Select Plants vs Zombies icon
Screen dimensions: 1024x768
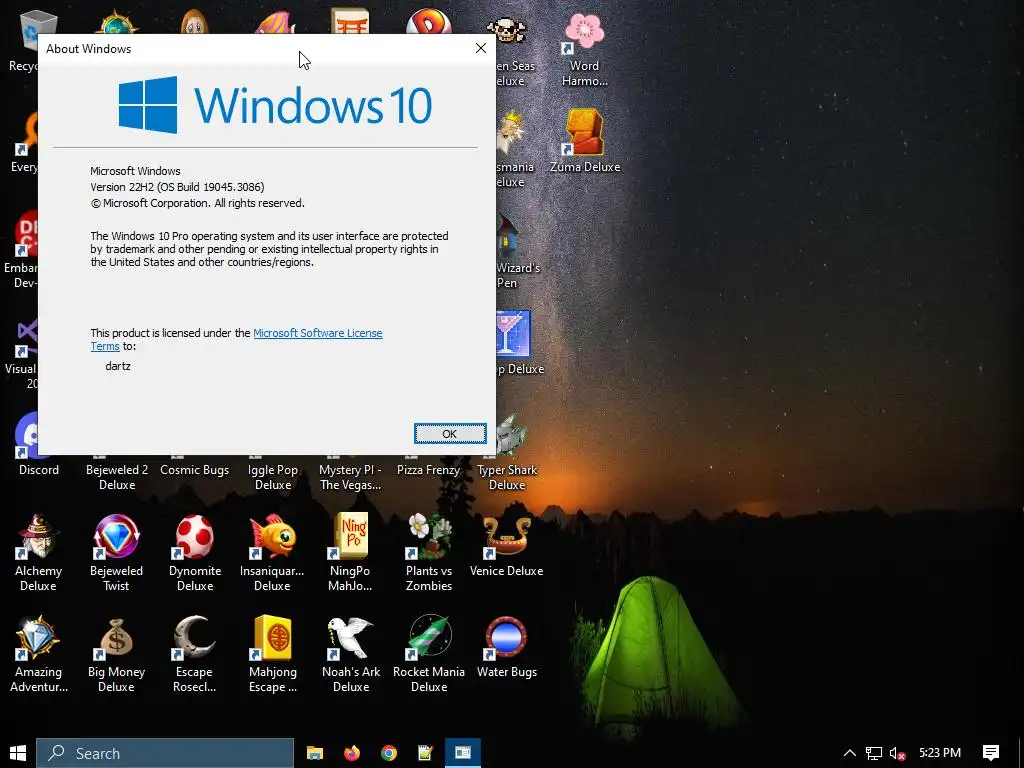tap(428, 552)
